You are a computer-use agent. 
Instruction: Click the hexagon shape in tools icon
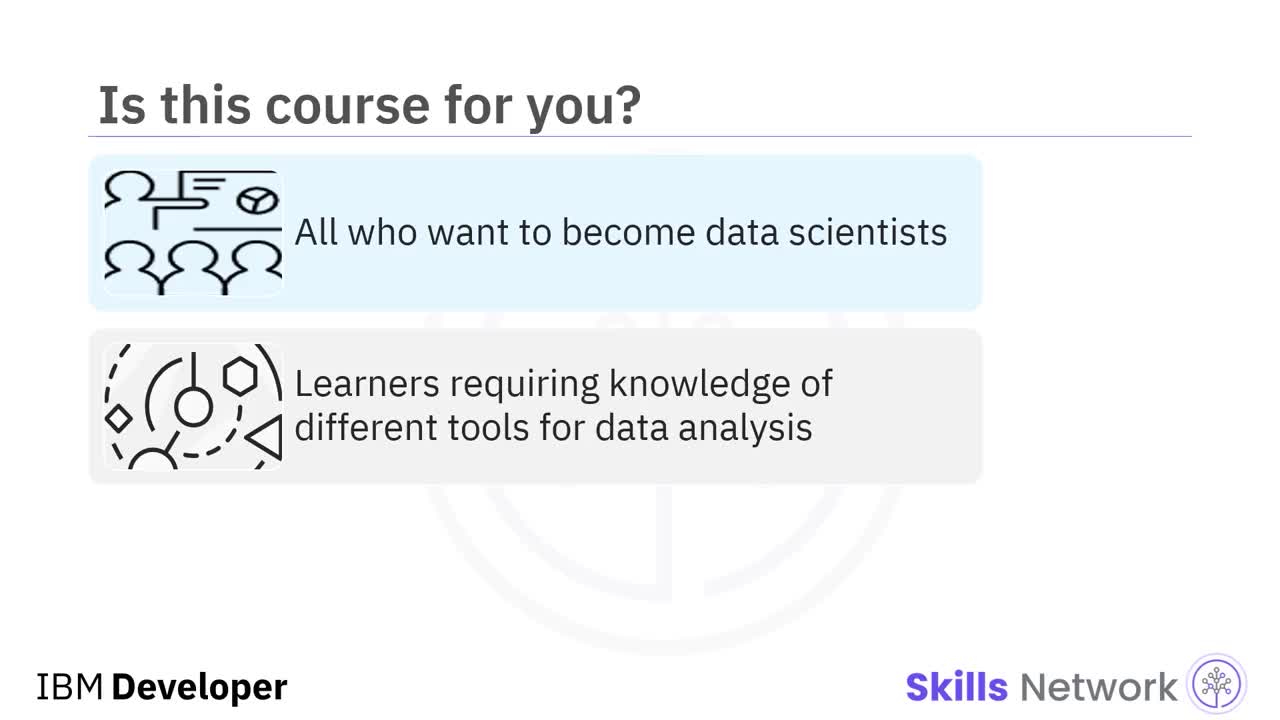(x=240, y=377)
